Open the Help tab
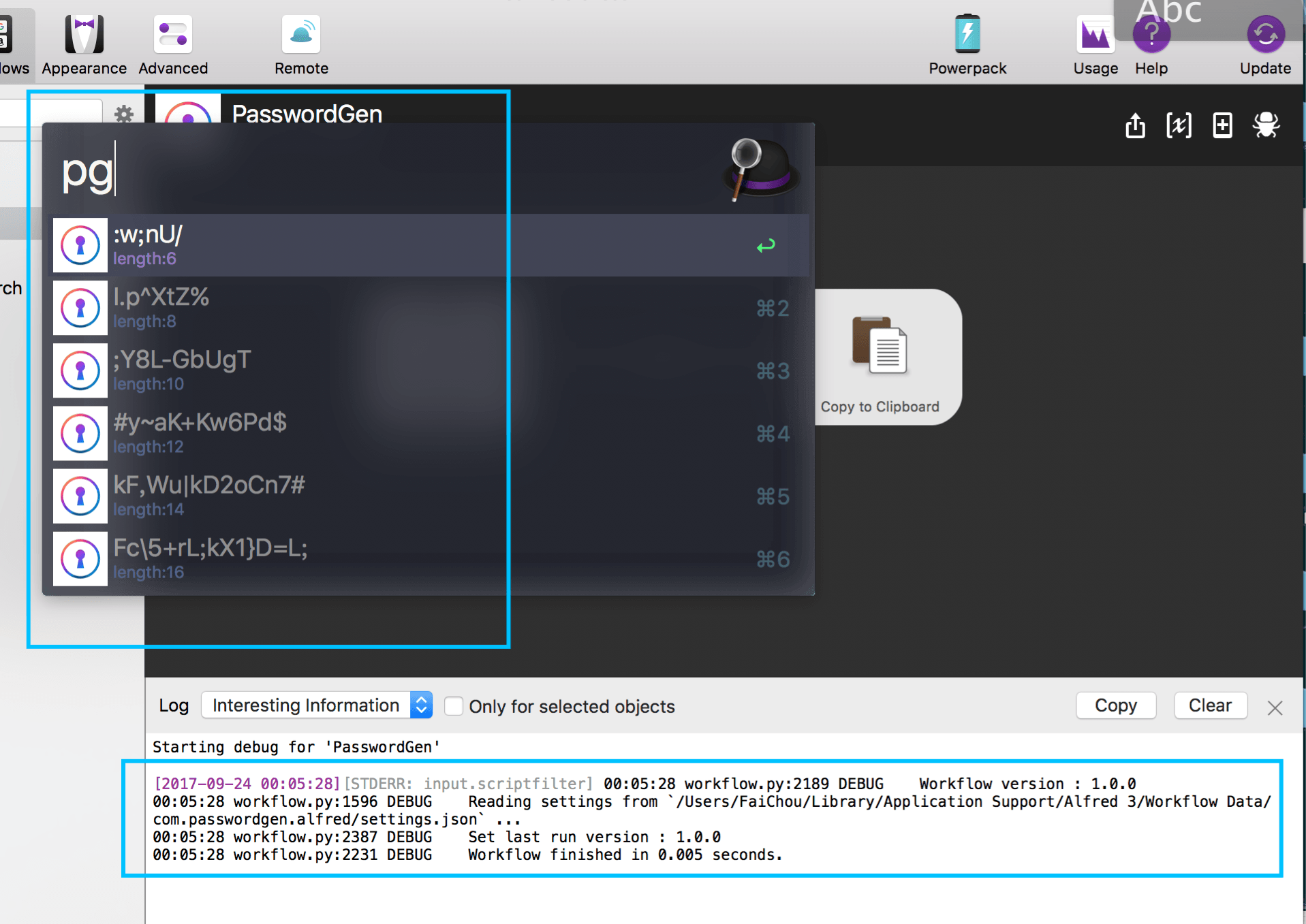The height and width of the screenshot is (924, 1306). click(1151, 45)
